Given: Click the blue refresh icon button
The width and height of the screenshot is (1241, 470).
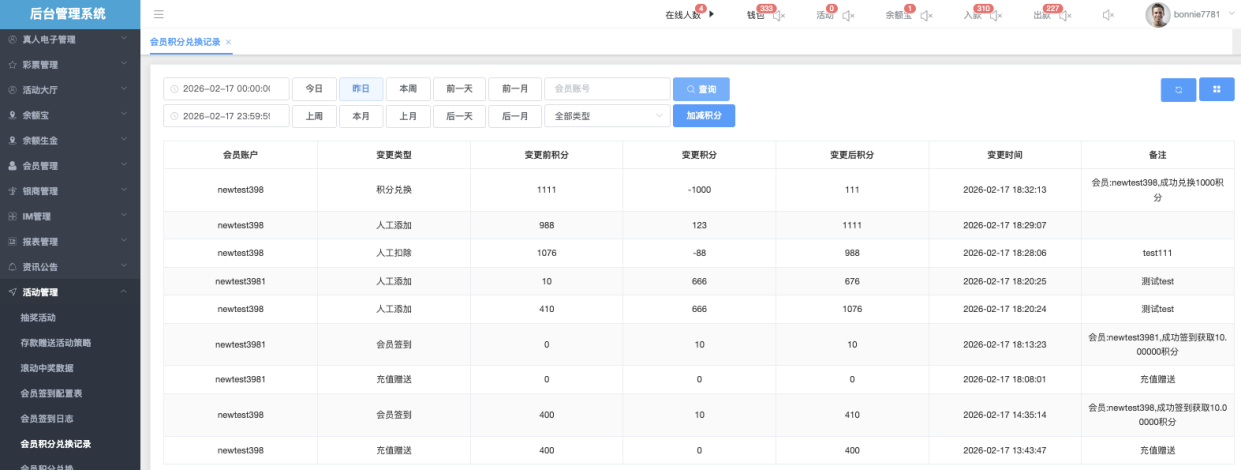Looking at the screenshot, I should [x=1178, y=90].
